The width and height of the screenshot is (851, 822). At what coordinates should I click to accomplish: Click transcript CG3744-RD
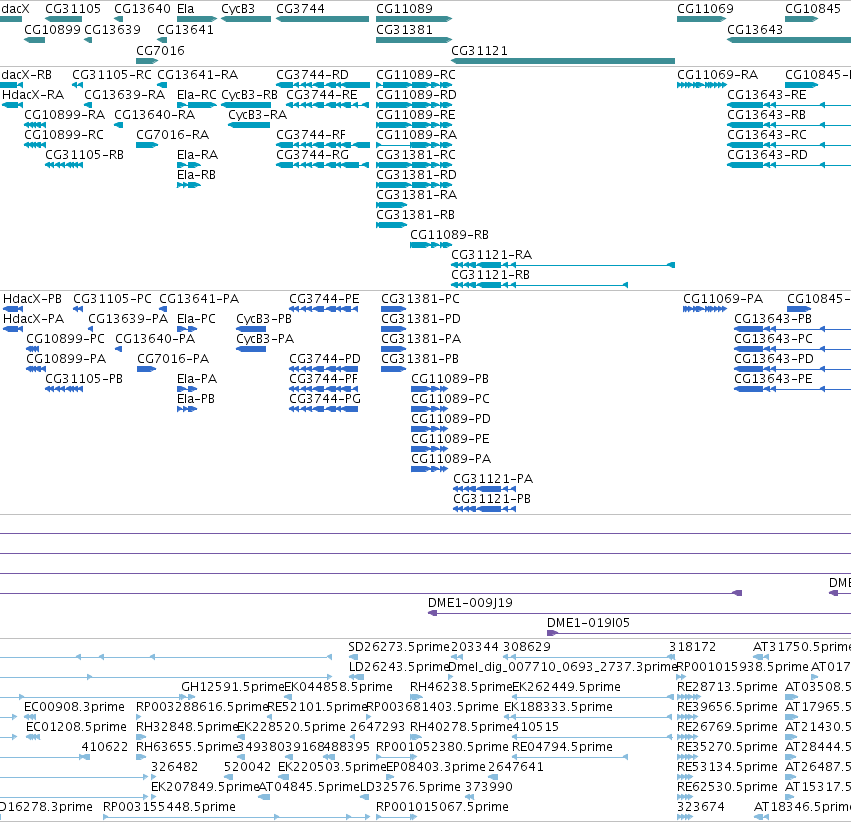323,85
